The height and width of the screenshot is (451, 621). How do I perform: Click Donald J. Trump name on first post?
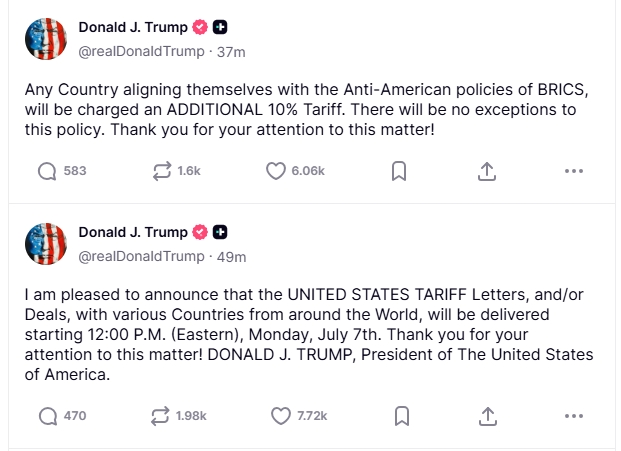pos(132,27)
